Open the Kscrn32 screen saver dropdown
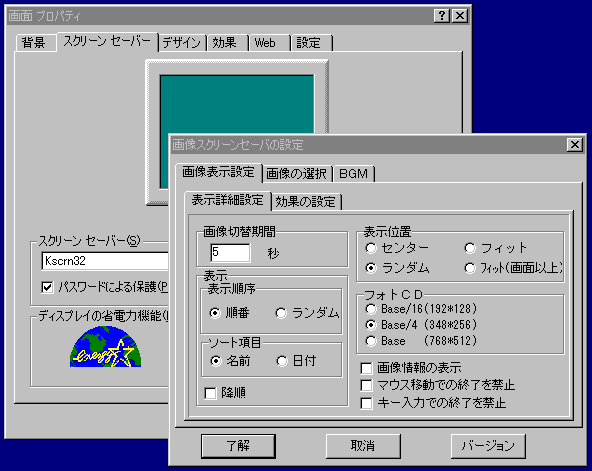This screenshot has height=471, width=592. point(105,261)
